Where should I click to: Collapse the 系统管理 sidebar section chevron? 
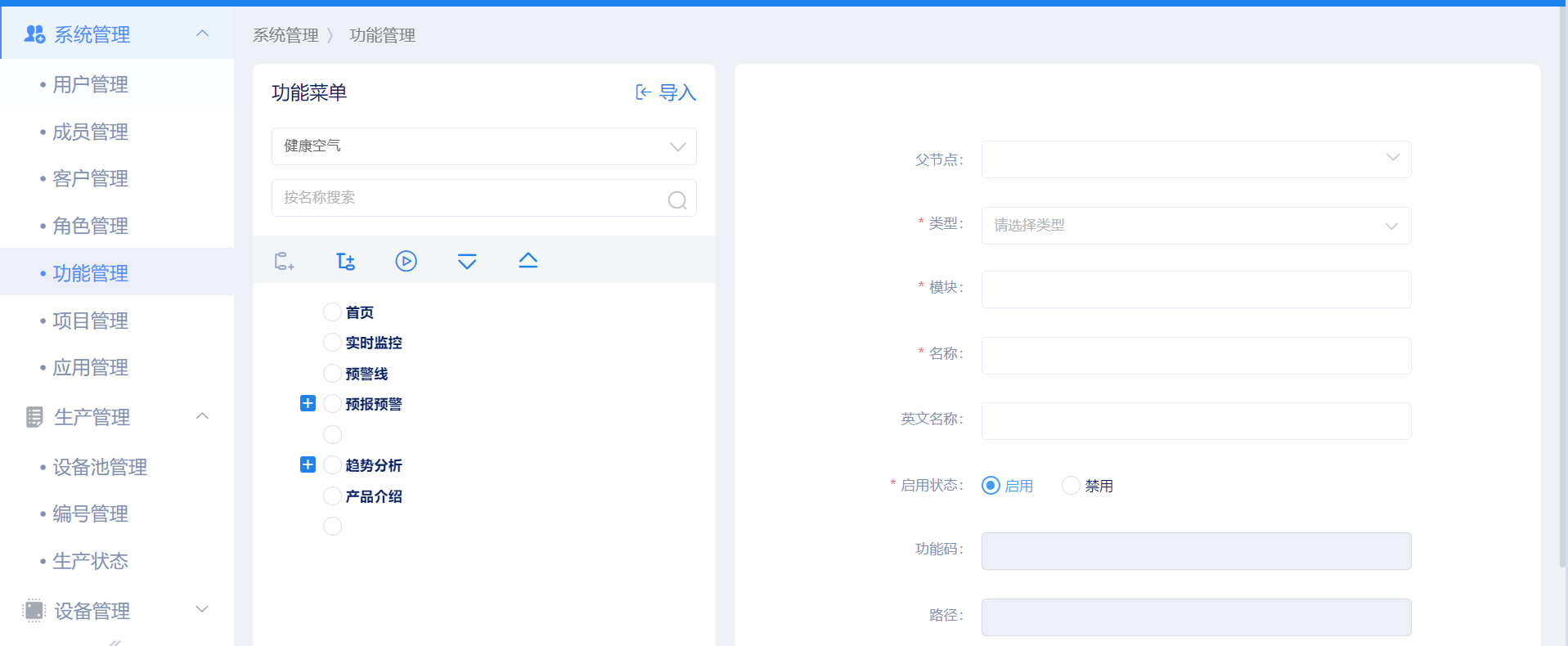tap(203, 34)
